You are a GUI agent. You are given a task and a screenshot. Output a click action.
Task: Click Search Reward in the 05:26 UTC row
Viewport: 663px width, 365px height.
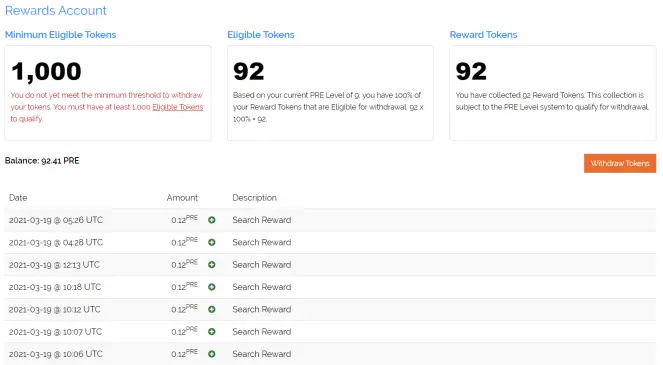262,220
